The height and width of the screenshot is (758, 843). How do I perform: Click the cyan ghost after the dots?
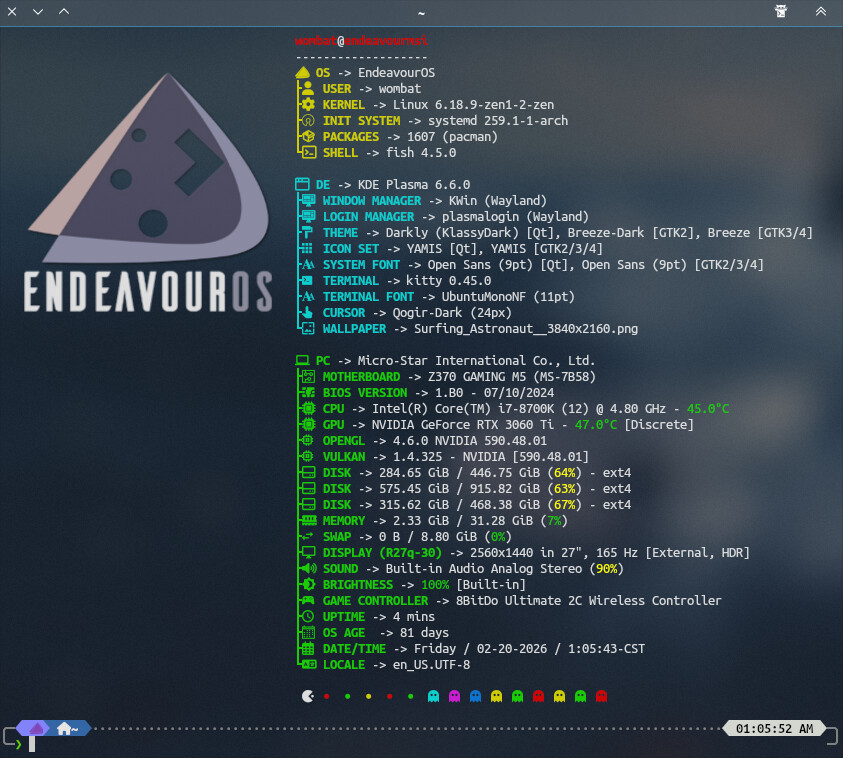coord(433,696)
